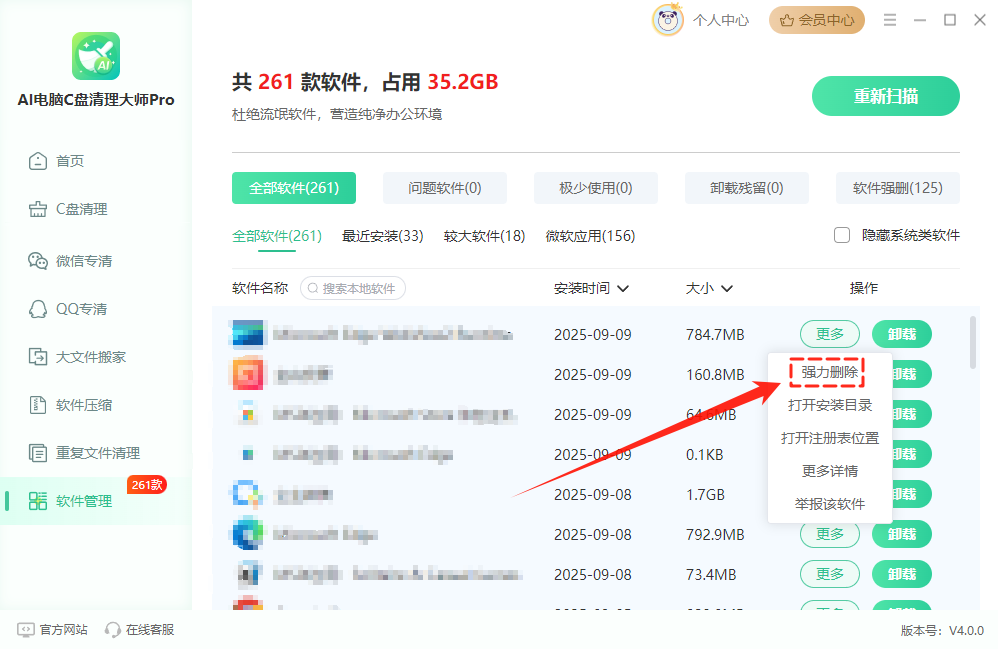This screenshot has height=649, width=998.
Task: Click 卸载 for the 792.9MB row
Action: [x=902, y=536]
